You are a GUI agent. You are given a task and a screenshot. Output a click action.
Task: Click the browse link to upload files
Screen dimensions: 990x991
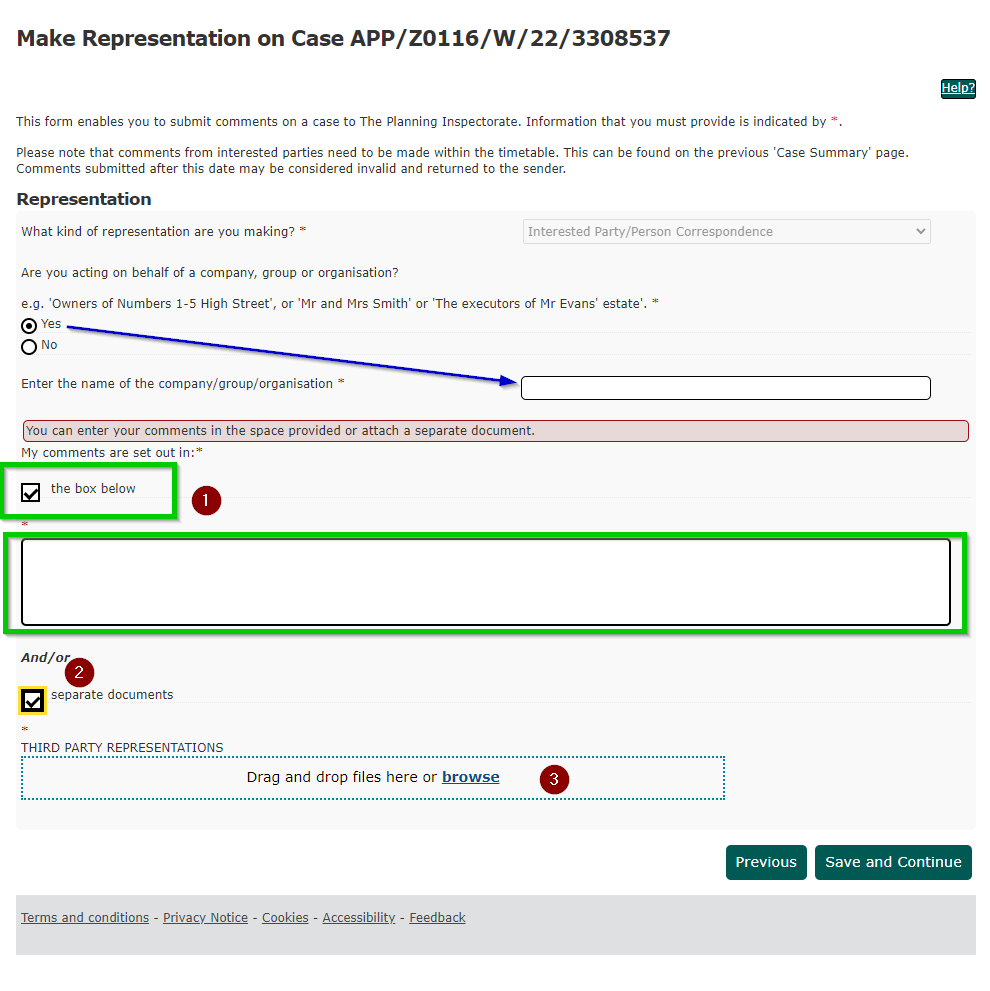[470, 777]
